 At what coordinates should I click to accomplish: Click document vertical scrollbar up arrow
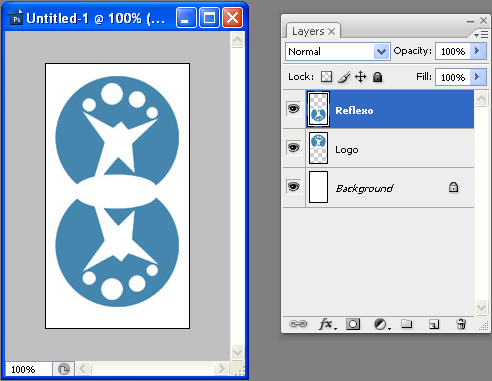click(x=237, y=40)
